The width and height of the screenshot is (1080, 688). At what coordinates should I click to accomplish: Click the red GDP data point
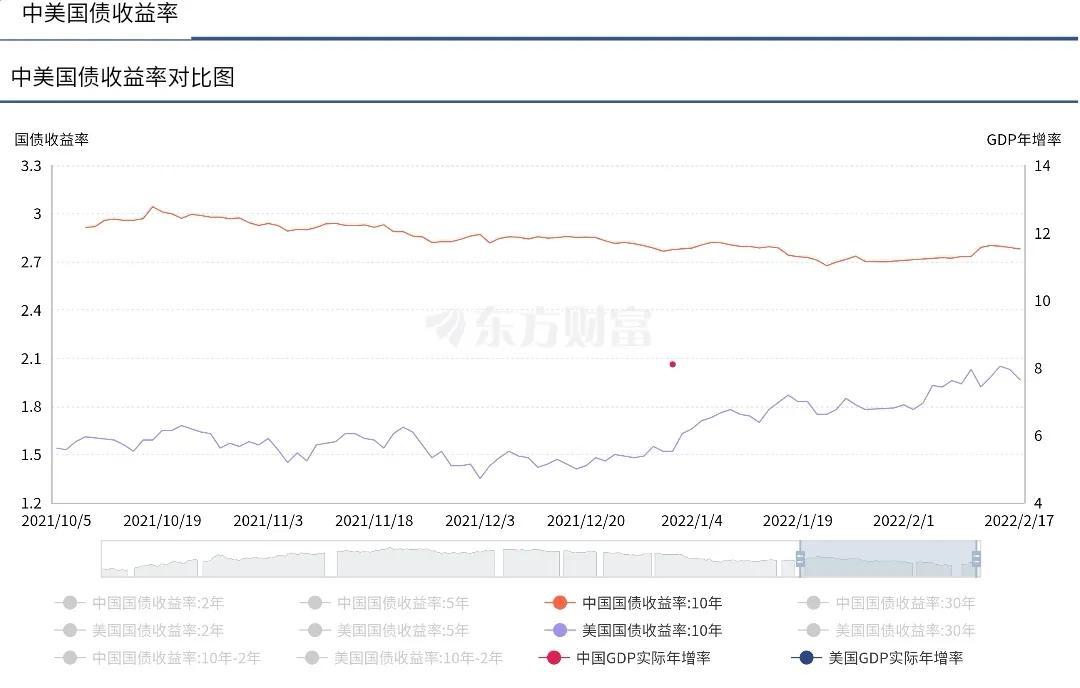[672, 364]
